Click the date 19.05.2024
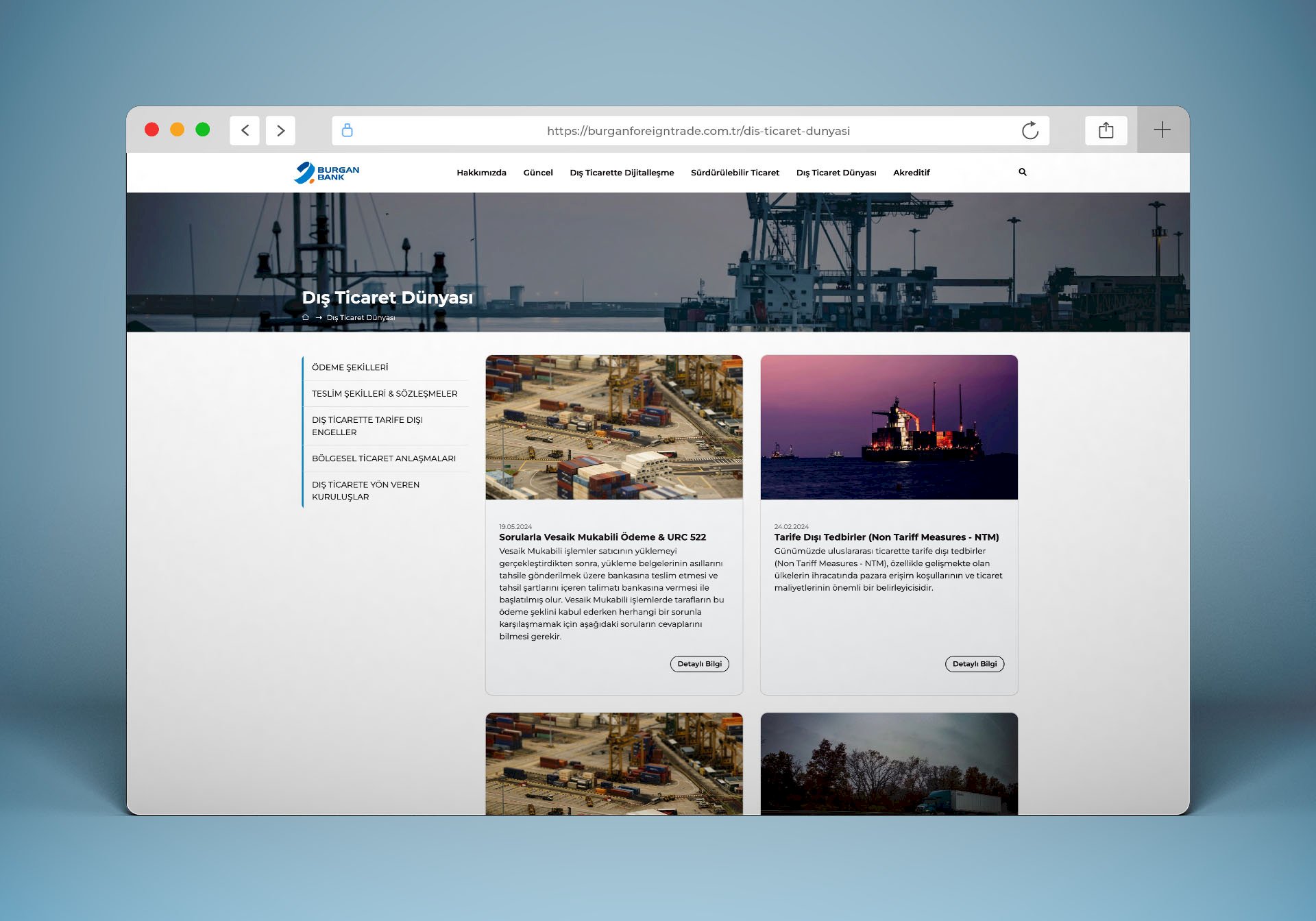 click(515, 527)
